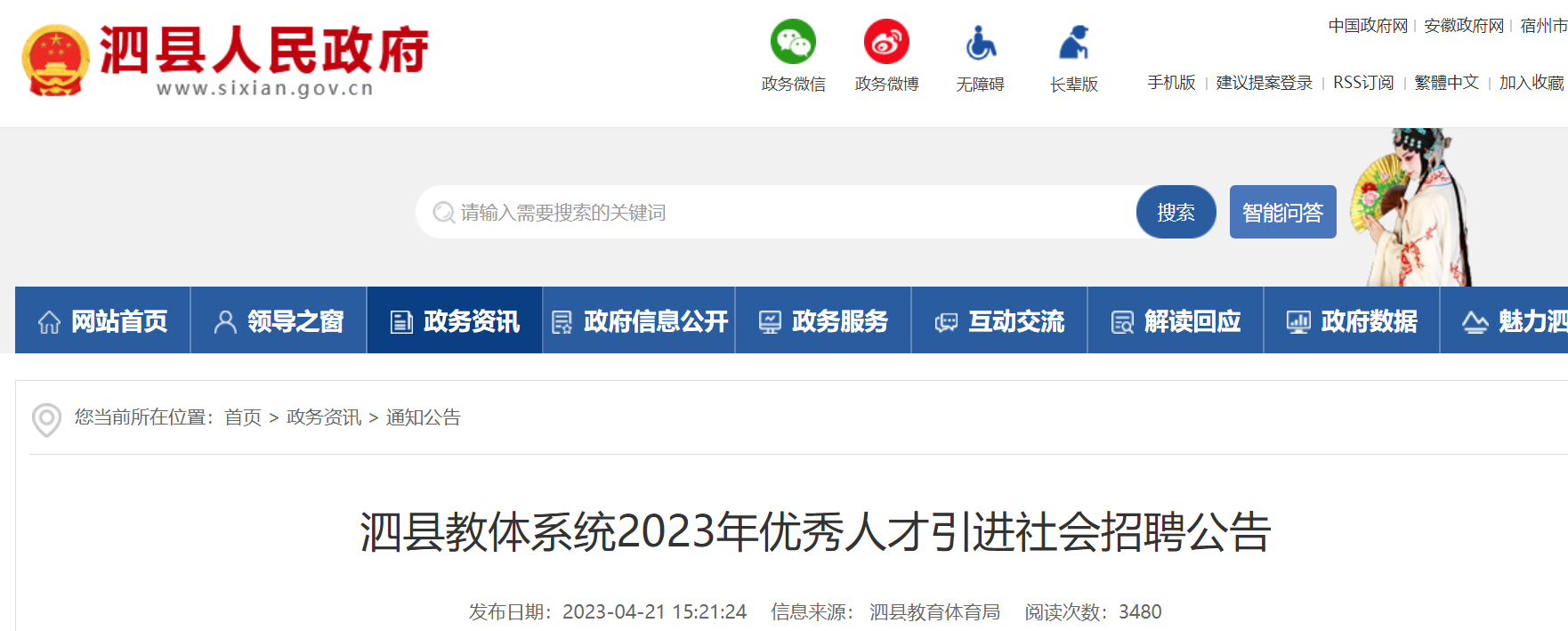Click the home icon beside 网站首页
The image size is (1568, 631).
(50, 321)
